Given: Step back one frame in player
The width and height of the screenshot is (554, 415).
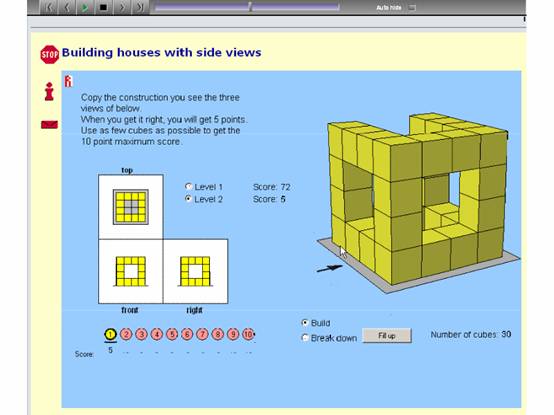Looking at the screenshot, I should point(67,7).
